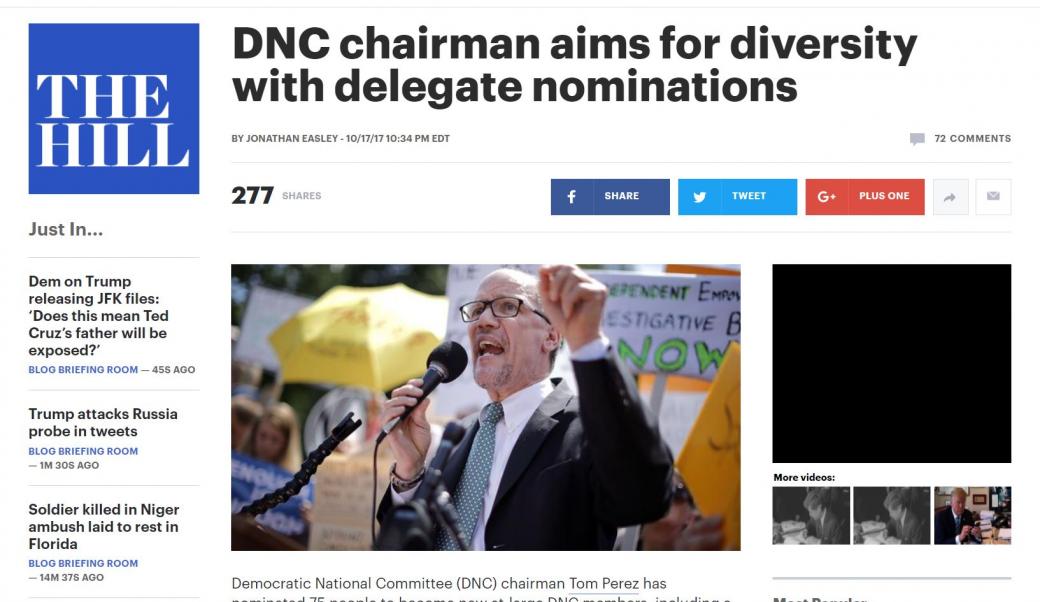The width and height of the screenshot is (1040, 602).
Task: Open the Ted Cruz JFK files headline
Action: pyautogui.click(x=98, y=316)
